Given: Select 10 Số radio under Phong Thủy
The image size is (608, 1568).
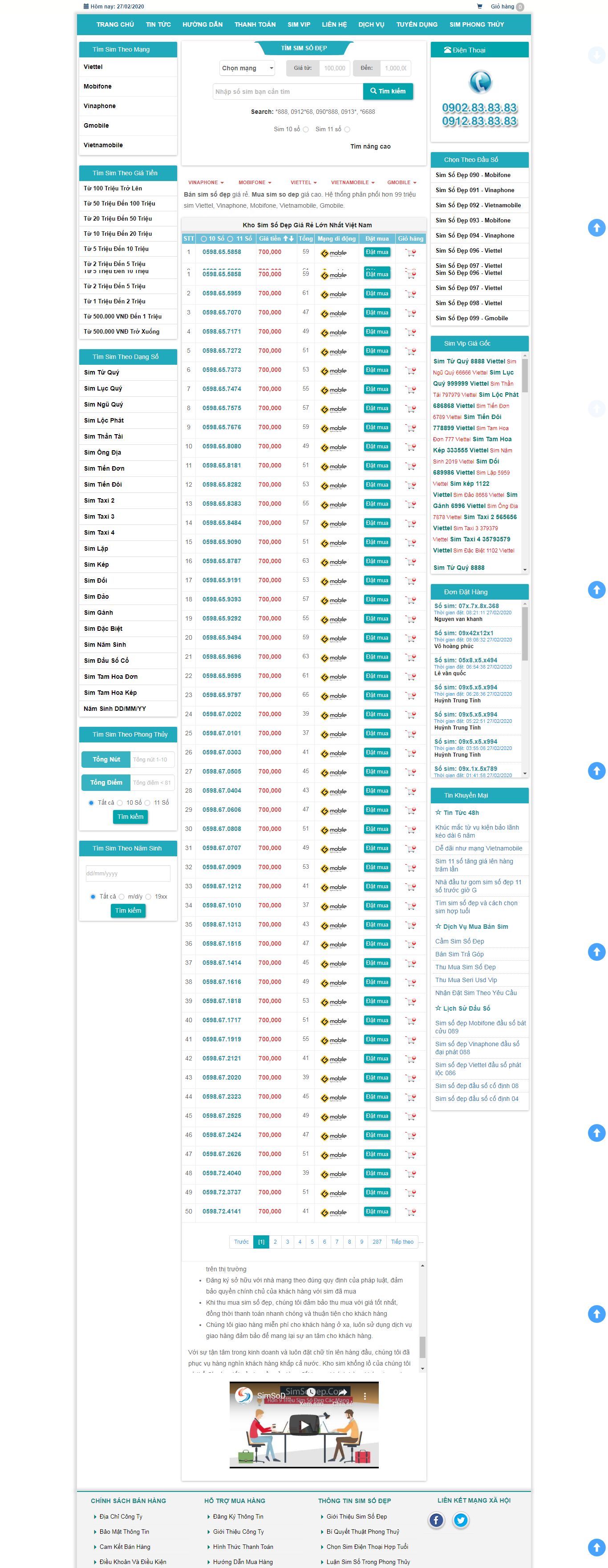Looking at the screenshot, I should point(120,803).
